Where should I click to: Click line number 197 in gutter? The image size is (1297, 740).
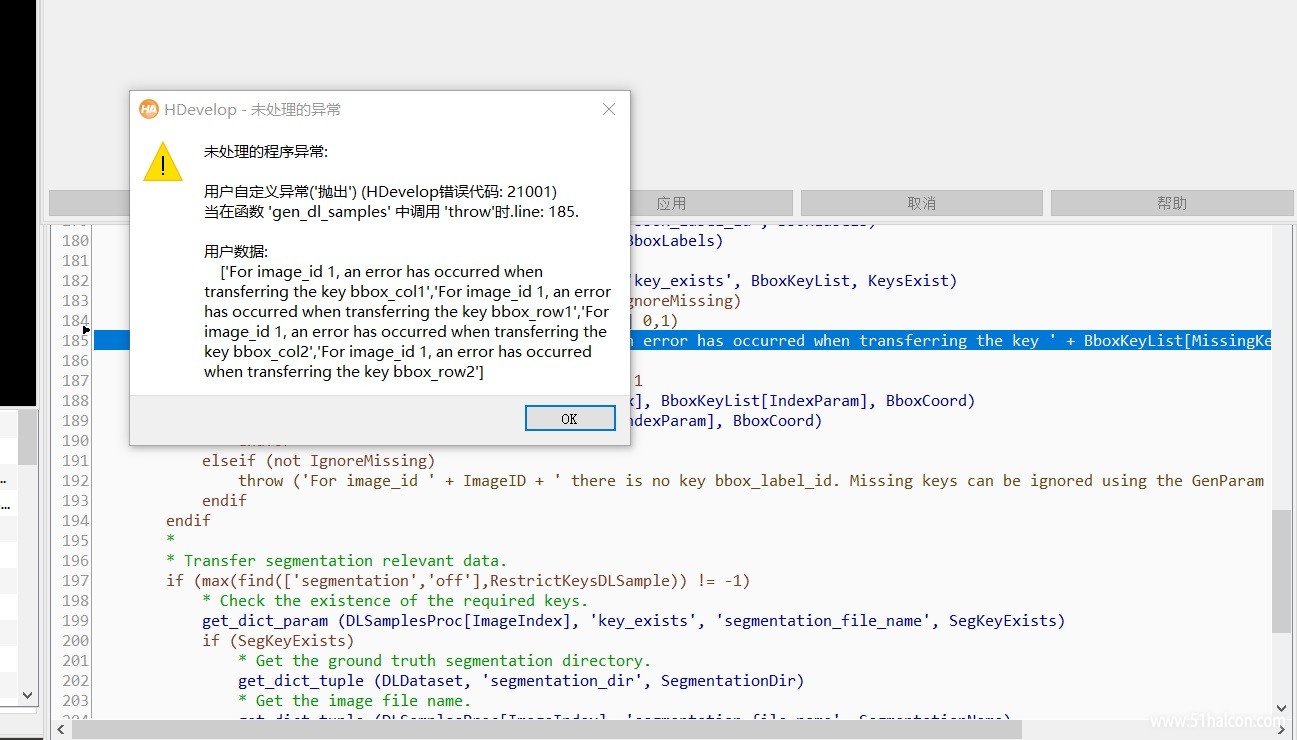pos(75,581)
